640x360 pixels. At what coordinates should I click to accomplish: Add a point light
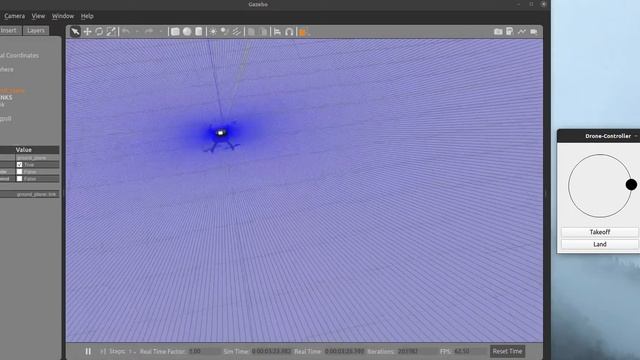[x=213, y=32]
